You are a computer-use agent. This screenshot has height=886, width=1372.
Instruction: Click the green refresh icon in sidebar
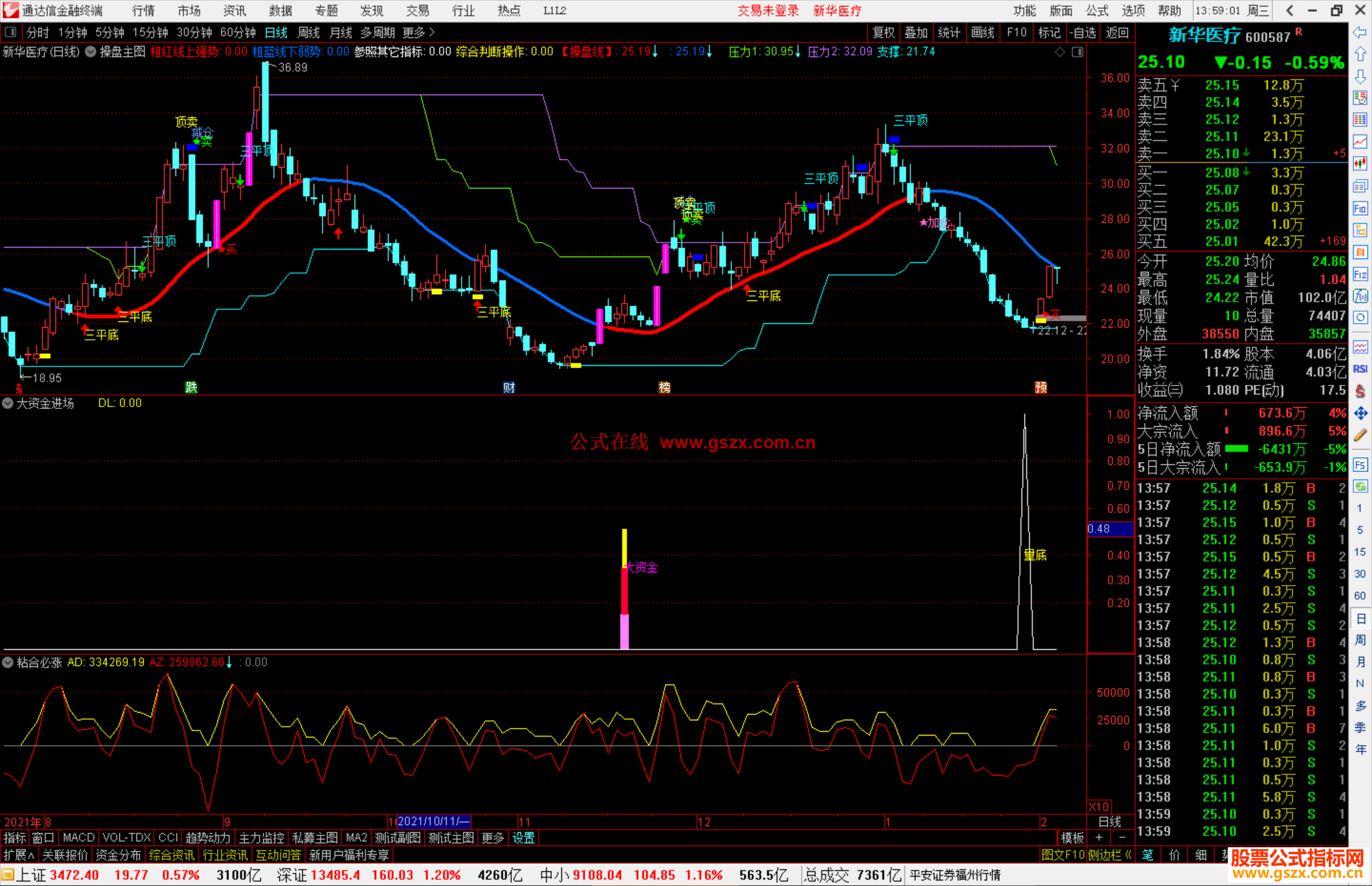pyautogui.click(x=1360, y=487)
